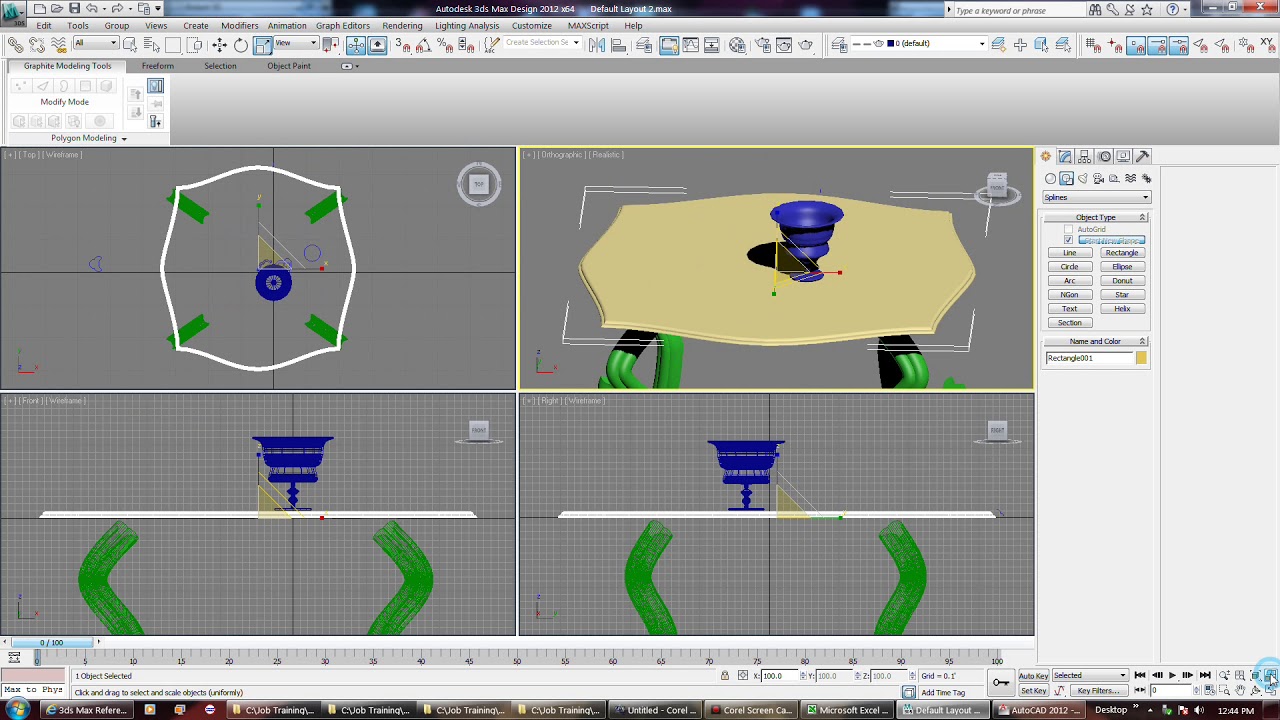1280x720 pixels.
Task: Save the scene with the floppy icon
Action: [74, 9]
